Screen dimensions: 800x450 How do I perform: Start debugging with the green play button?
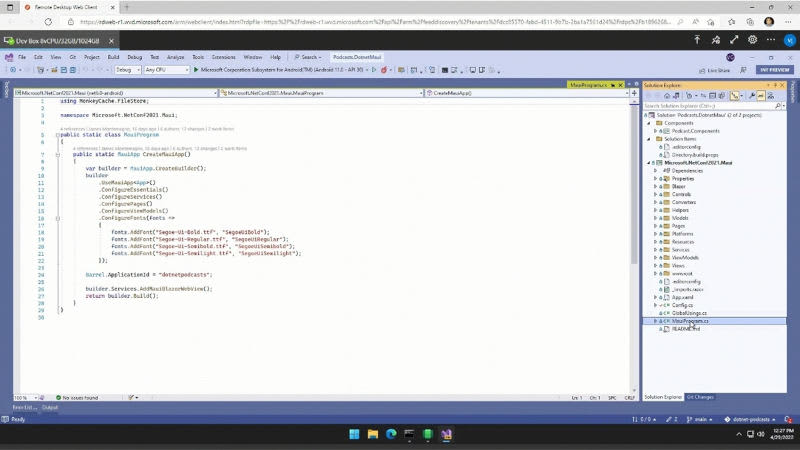tap(196, 70)
